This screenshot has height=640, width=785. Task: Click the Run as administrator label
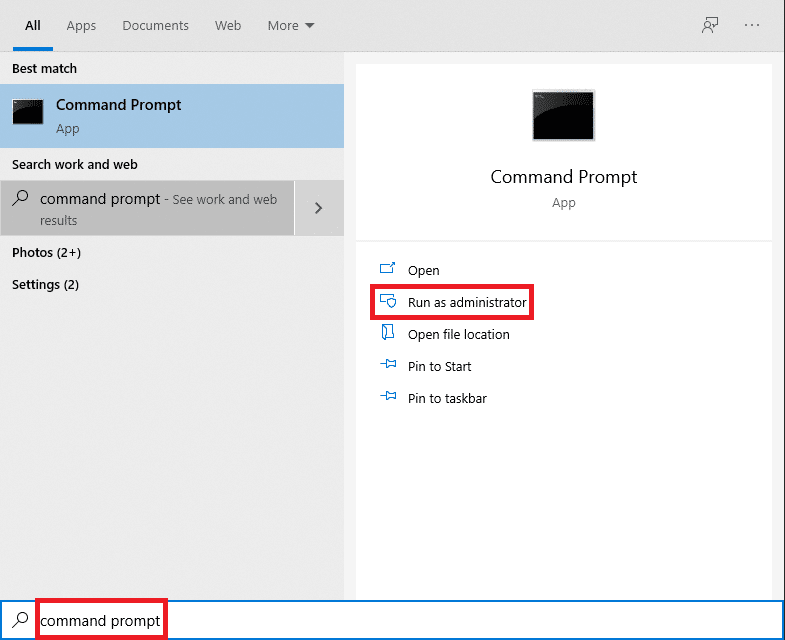[466, 302]
